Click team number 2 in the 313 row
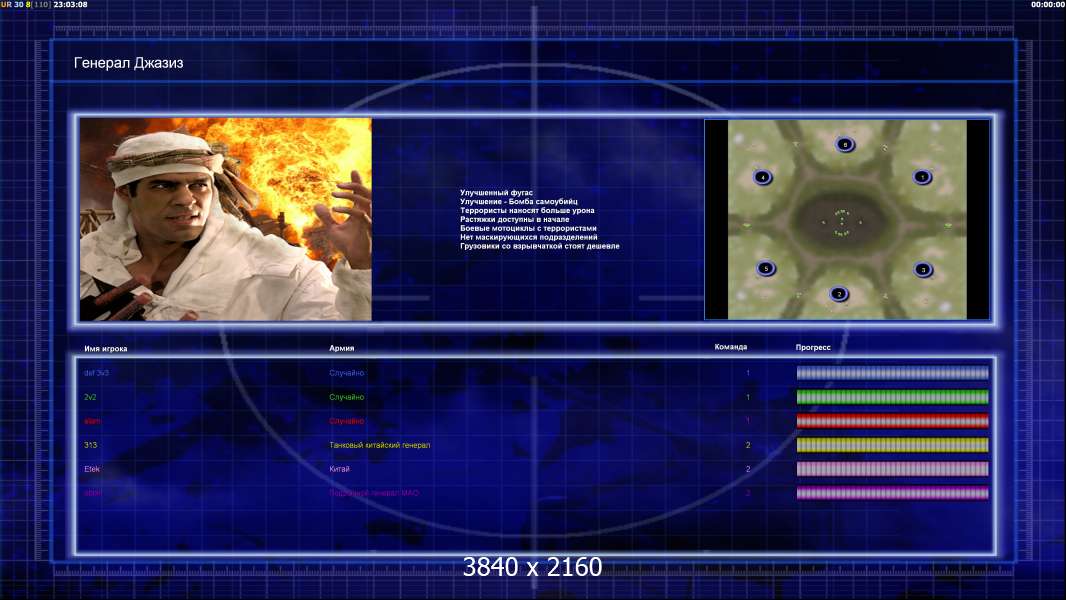Image resolution: width=1066 pixels, height=600 pixels. coord(748,445)
